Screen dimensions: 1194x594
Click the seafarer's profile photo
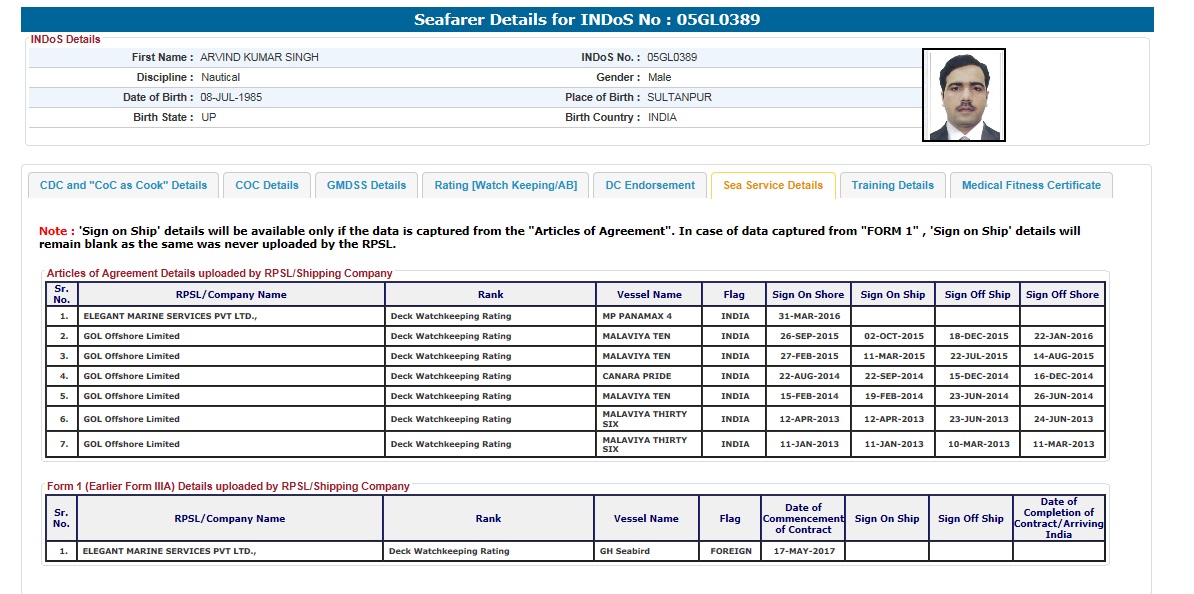963,96
